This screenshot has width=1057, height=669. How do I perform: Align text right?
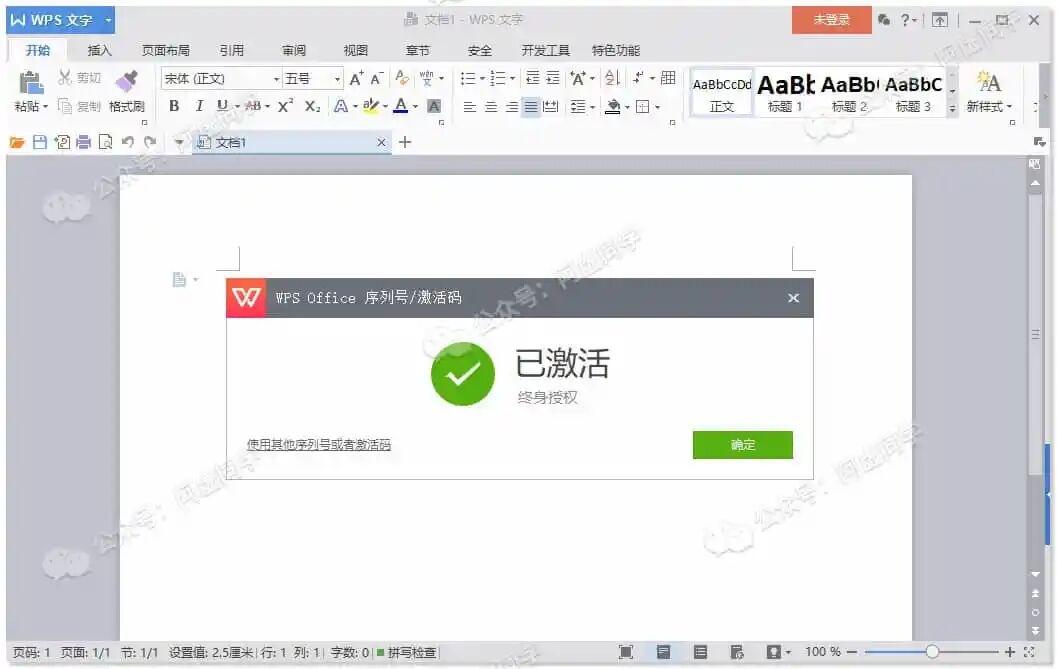point(512,107)
